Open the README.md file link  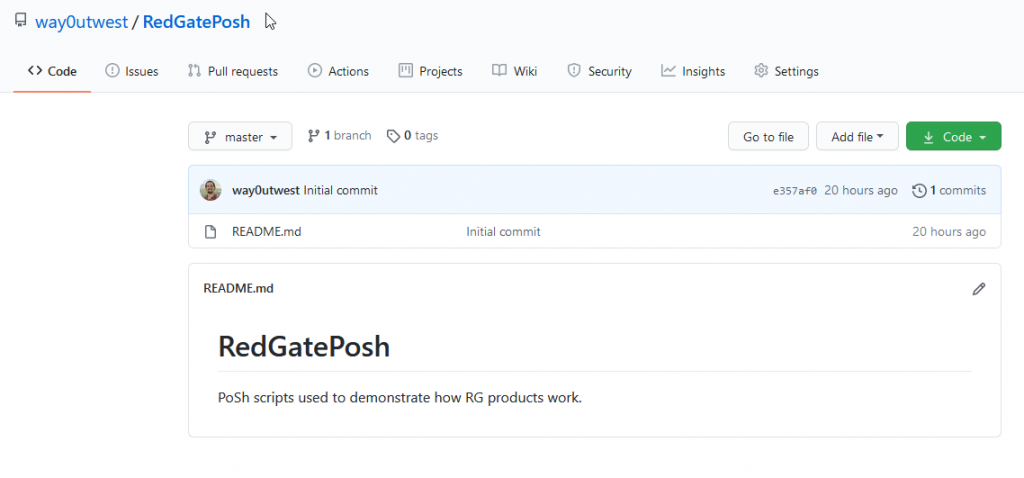pos(266,232)
